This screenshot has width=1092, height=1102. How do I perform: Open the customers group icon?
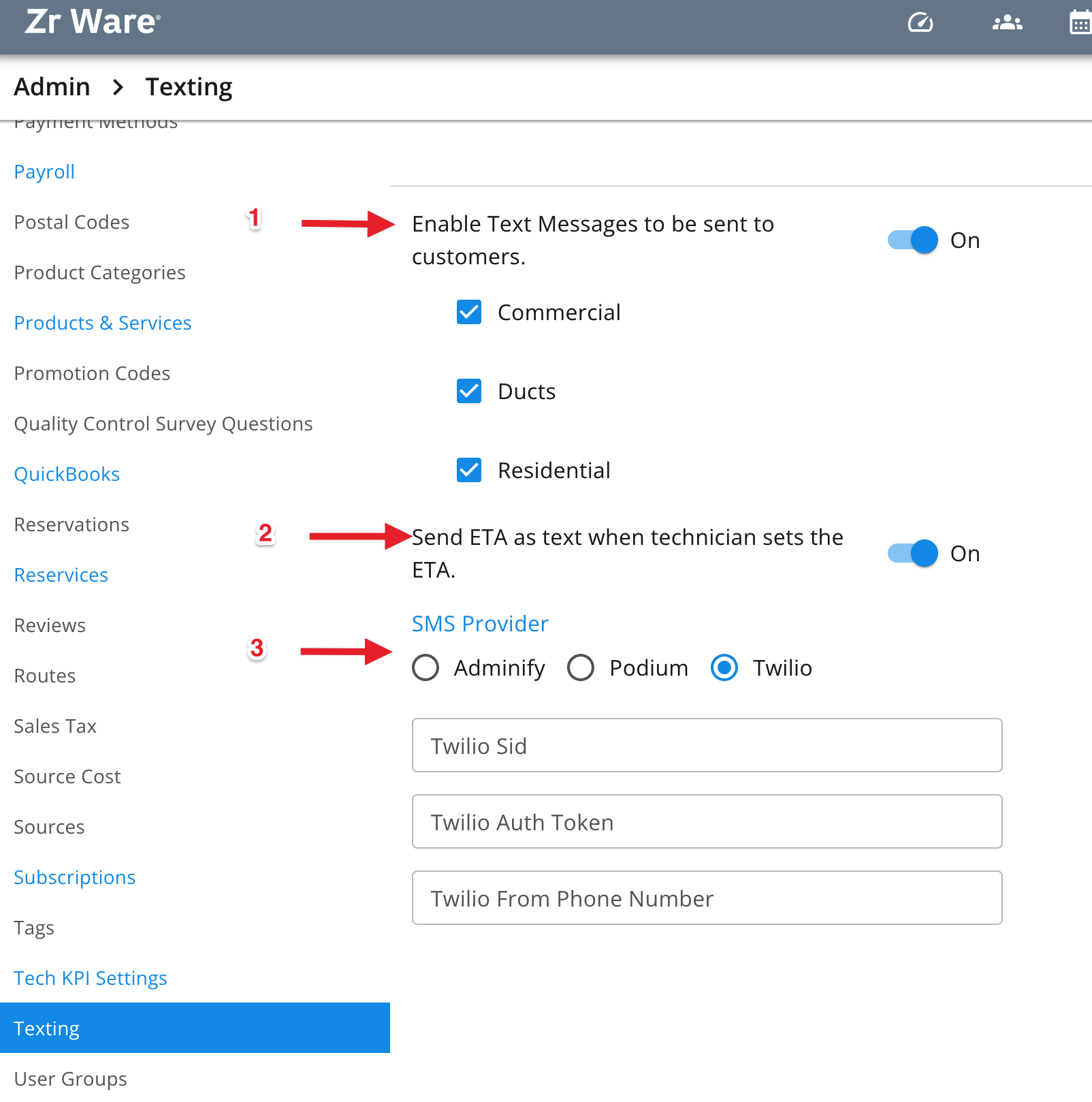(1008, 22)
